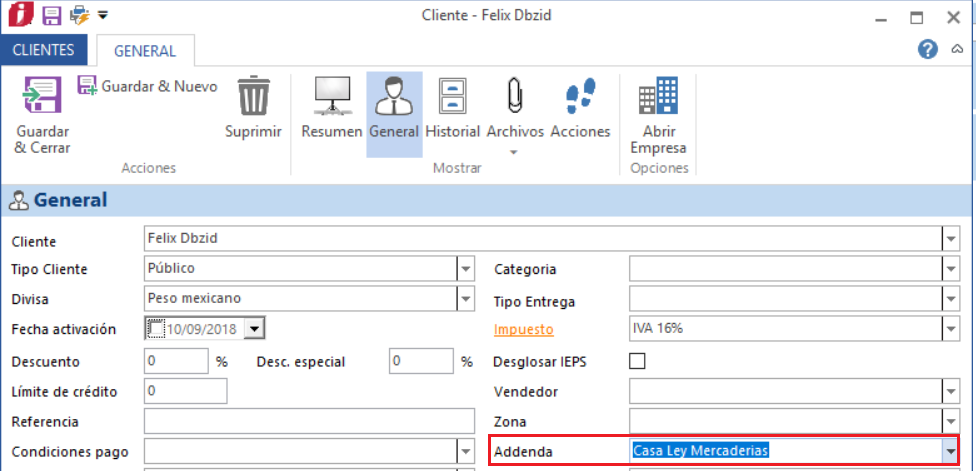Click the Impuesto link label
The image size is (976, 471).
coord(524,329)
